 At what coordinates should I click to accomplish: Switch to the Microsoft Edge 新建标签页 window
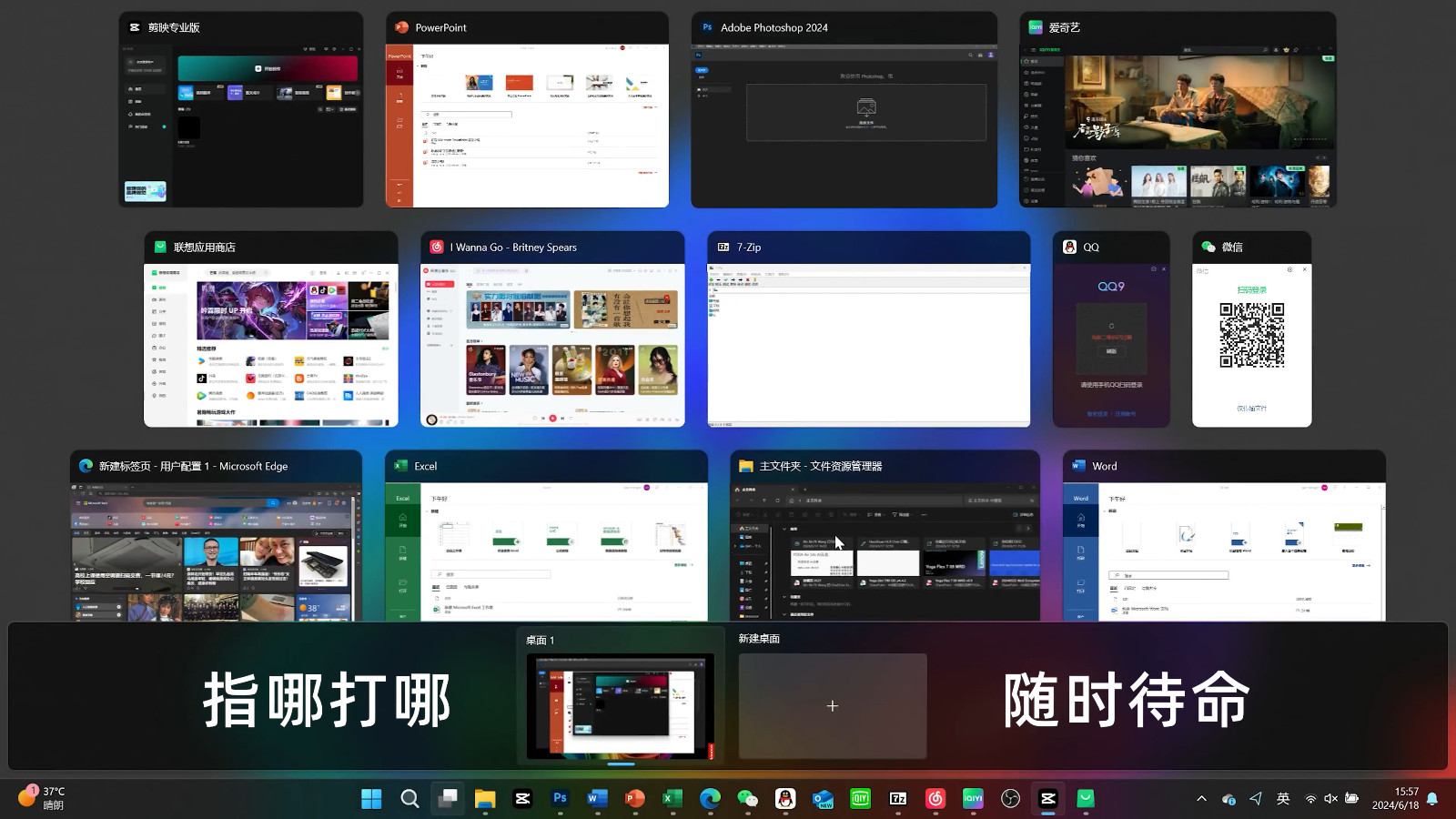coord(217,536)
